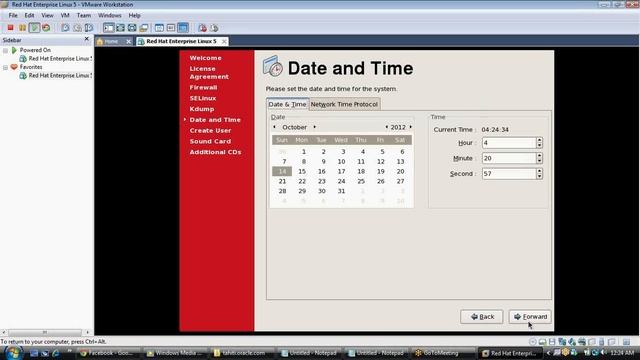Viewport: 640px width, 360px height.
Task: Click the Capture Movie toolbar icon
Action: tap(202, 28)
